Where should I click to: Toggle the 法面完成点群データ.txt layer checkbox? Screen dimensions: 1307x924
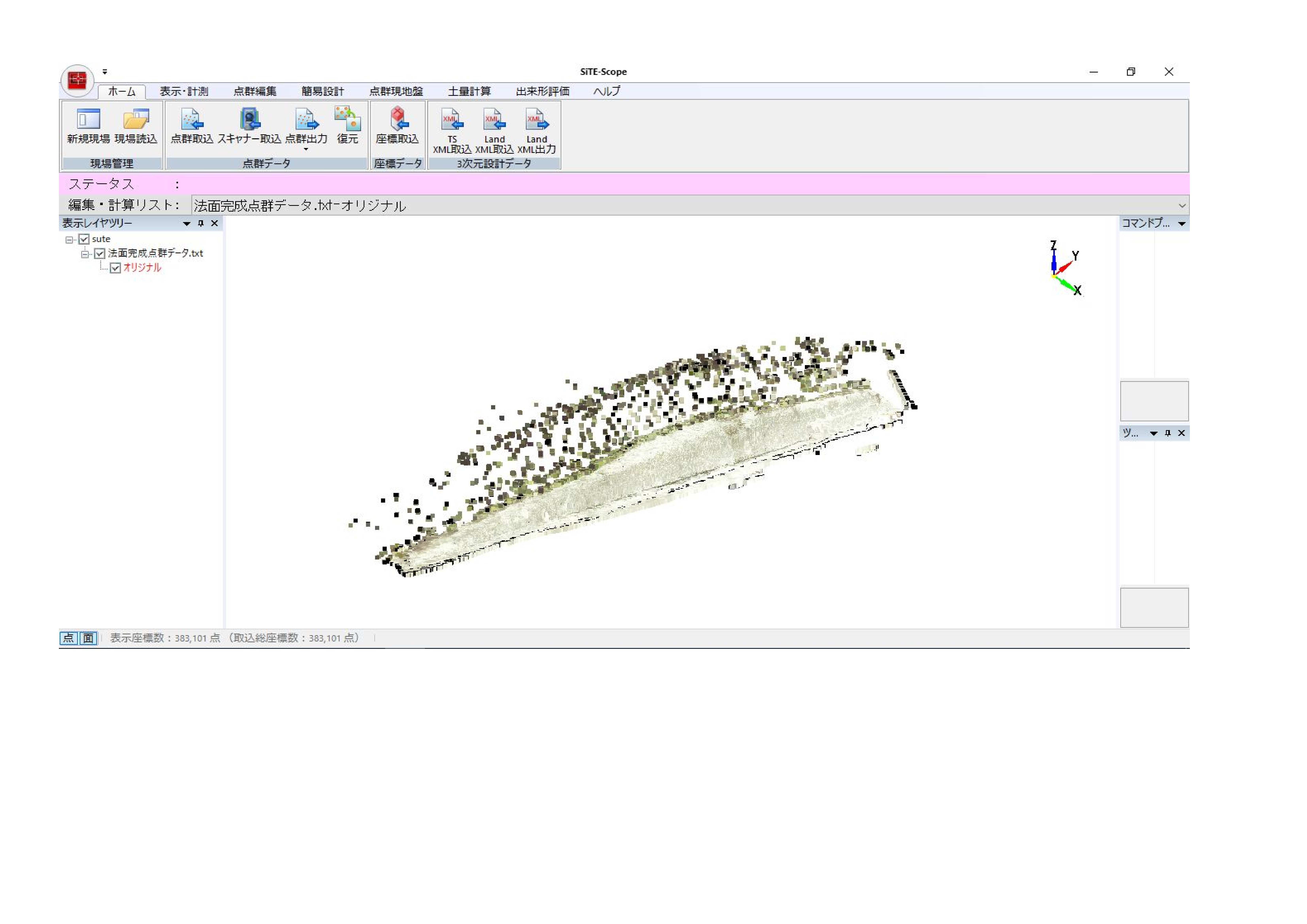(x=100, y=254)
